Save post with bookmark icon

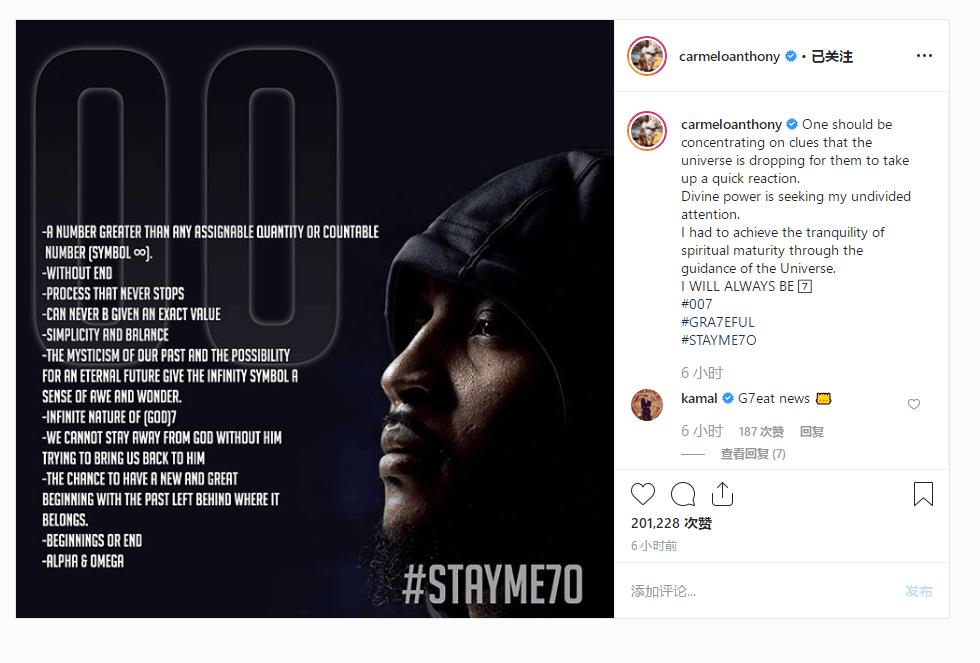(923, 494)
